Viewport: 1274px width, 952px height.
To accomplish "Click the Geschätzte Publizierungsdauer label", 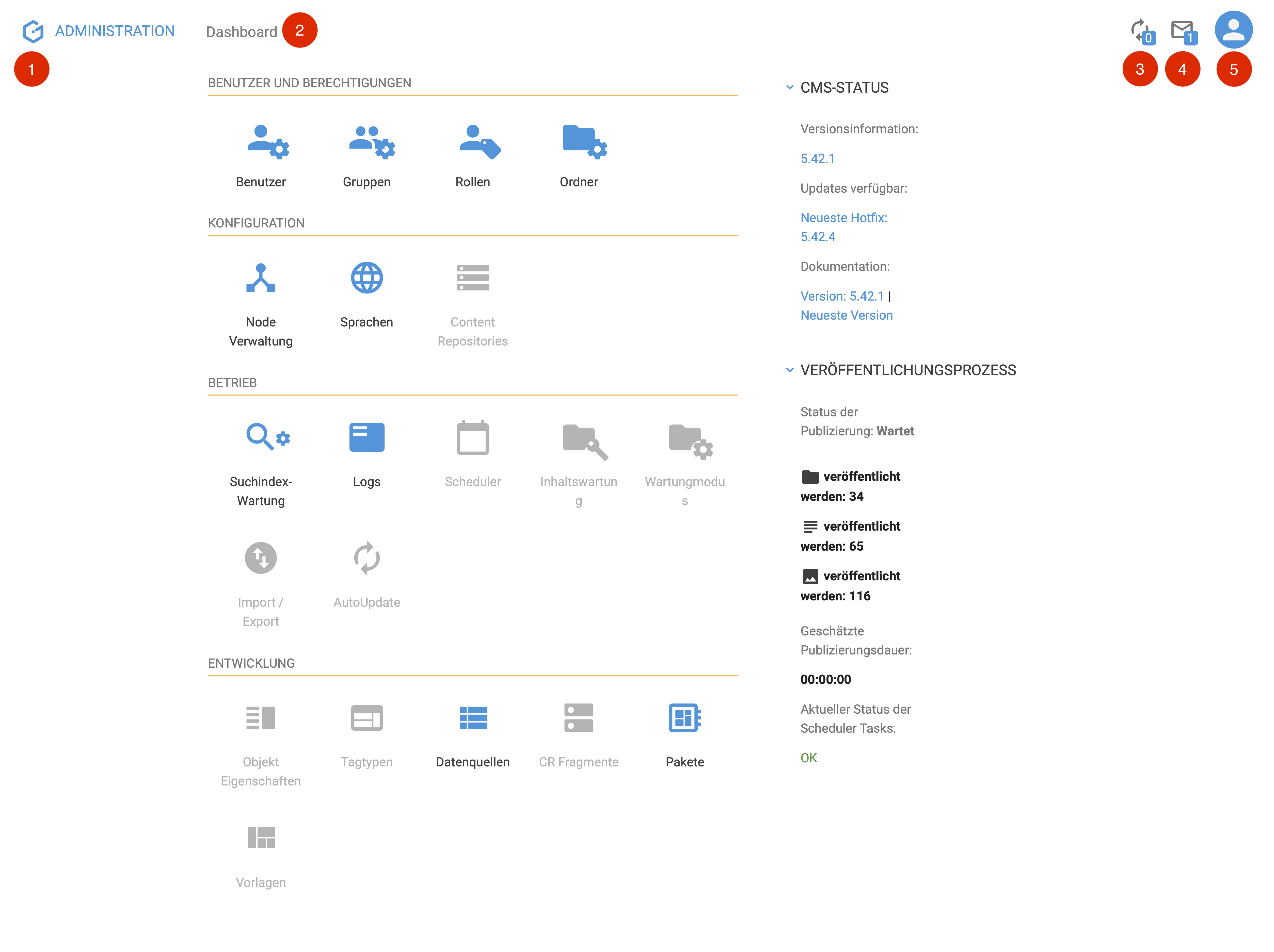I will pos(856,641).
